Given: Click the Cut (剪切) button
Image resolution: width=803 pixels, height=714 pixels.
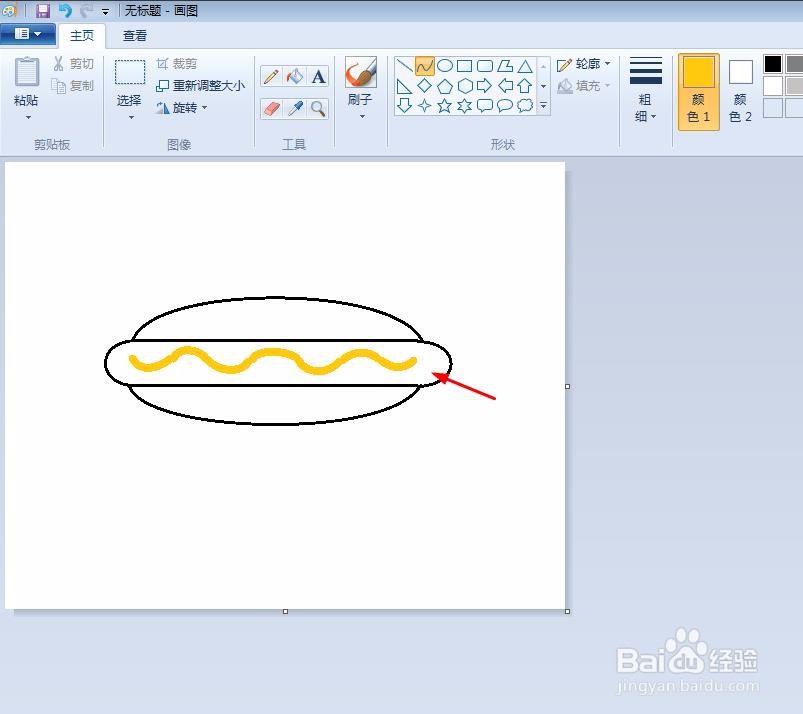Looking at the screenshot, I should (x=74, y=64).
